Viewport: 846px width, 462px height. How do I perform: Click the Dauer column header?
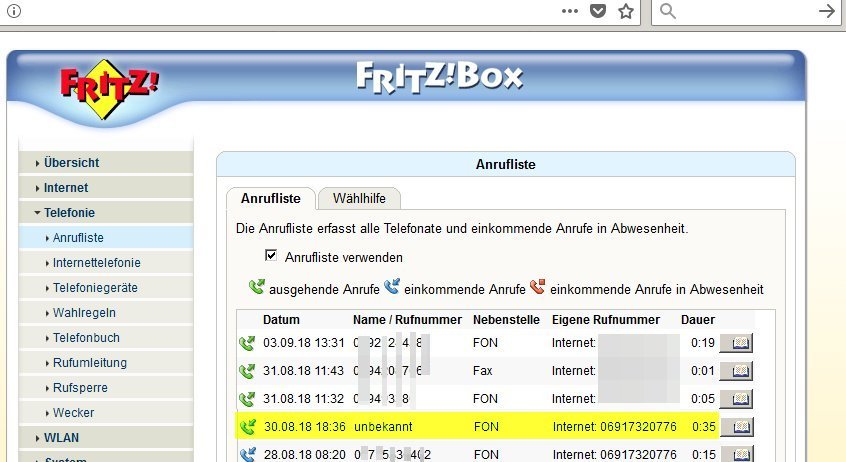tap(698, 320)
